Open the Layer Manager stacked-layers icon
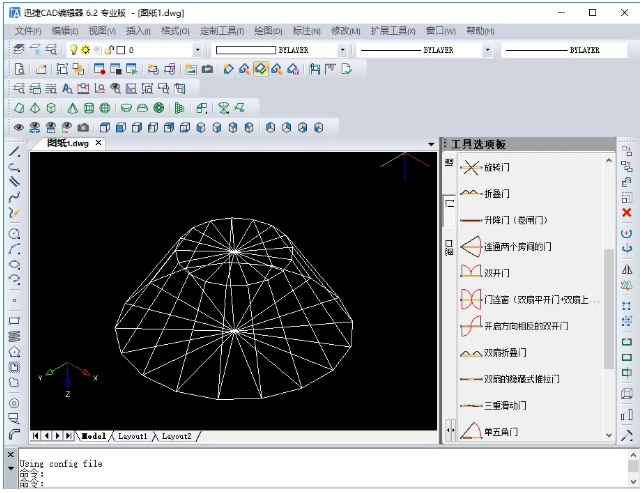The width and height of the screenshot is (643, 493). tap(19, 50)
